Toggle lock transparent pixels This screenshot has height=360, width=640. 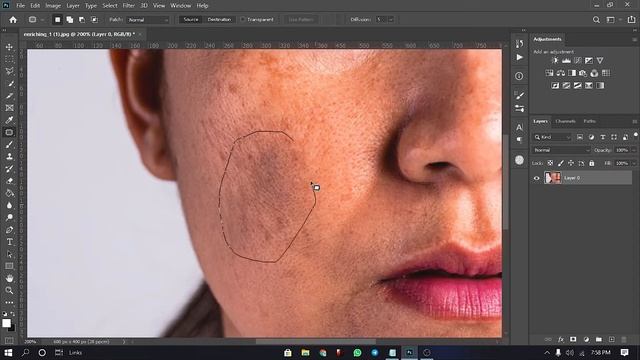click(550, 163)
